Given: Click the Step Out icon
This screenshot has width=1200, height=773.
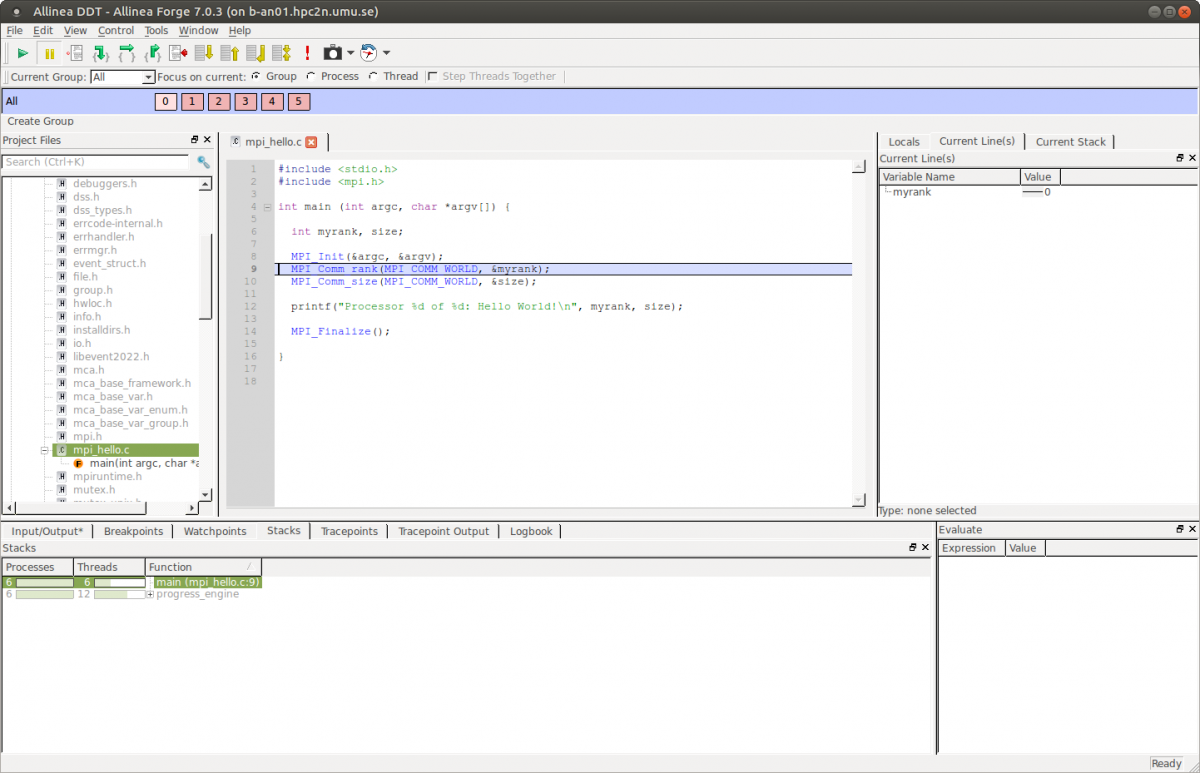Looking at the screenshot, I should (x=153, y=53).
